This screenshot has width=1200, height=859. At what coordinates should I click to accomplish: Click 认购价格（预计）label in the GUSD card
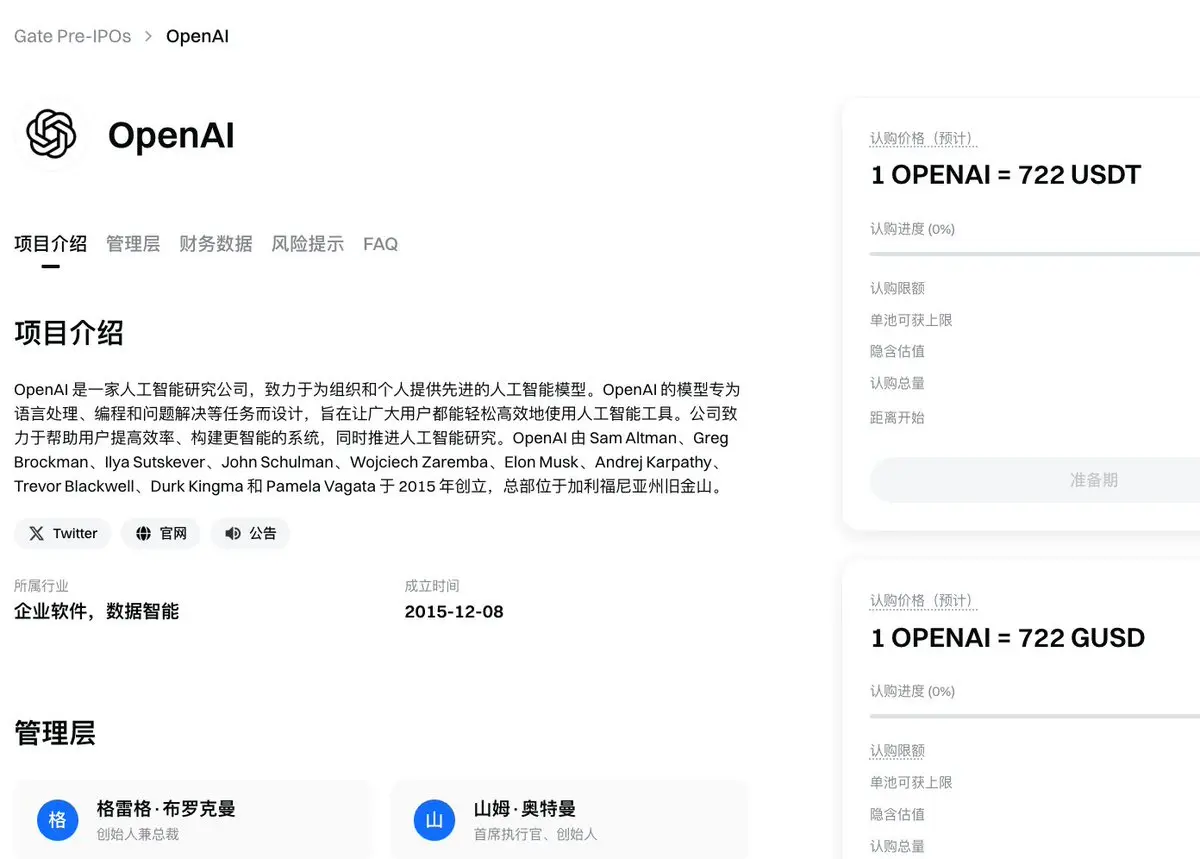point(922,601)
